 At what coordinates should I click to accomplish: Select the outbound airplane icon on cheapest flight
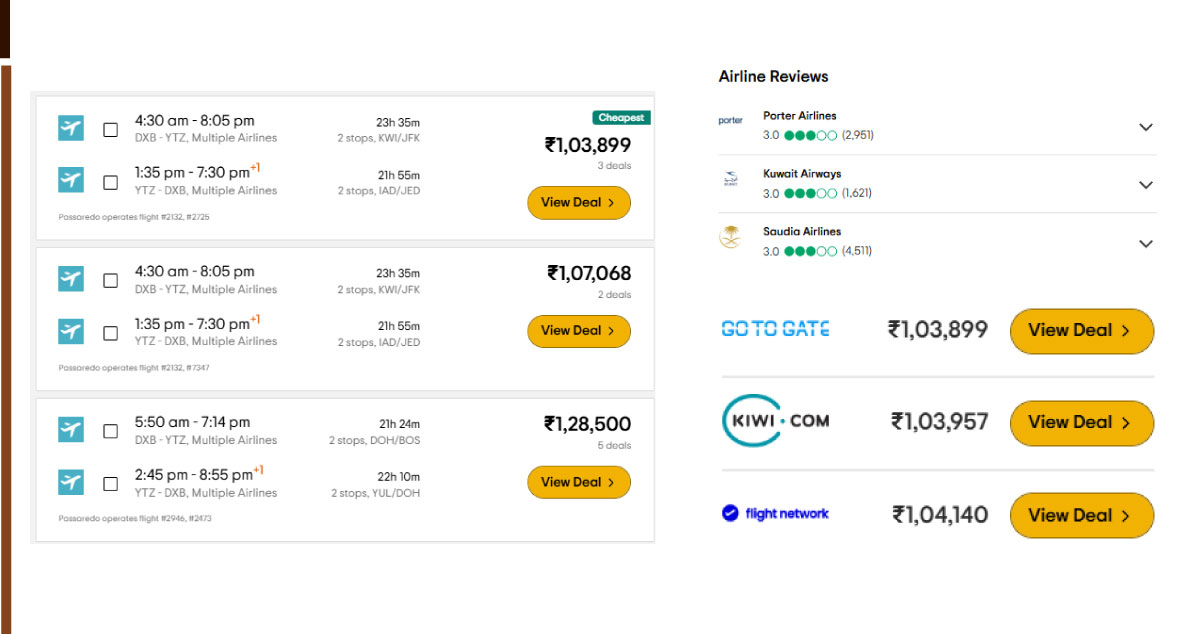point(70,127)
